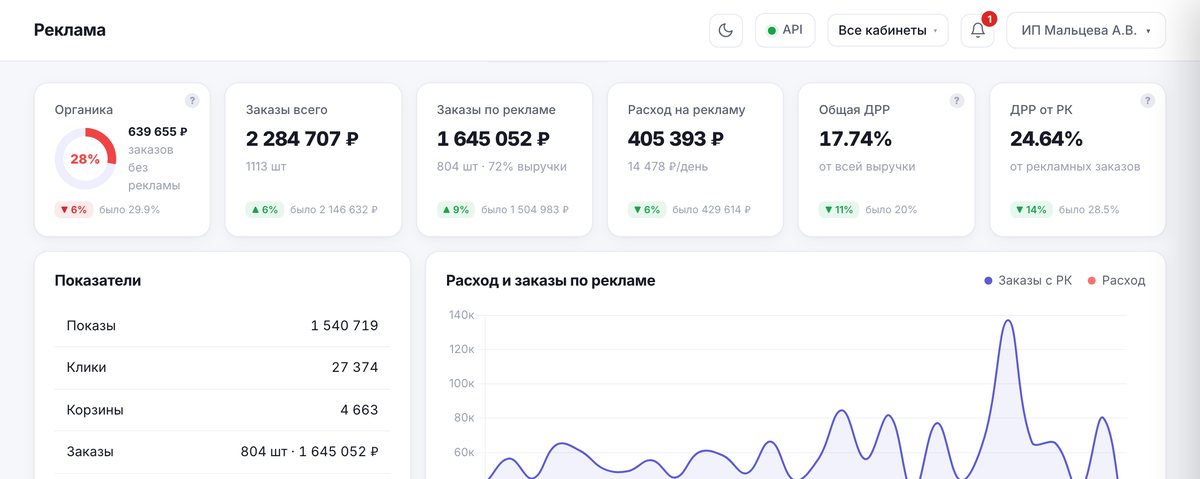Image resolution: width=1200 pixels, height=479 pixels.
Task: Click the 140k axis label on the chart
Action: click(x=461, y=315)
